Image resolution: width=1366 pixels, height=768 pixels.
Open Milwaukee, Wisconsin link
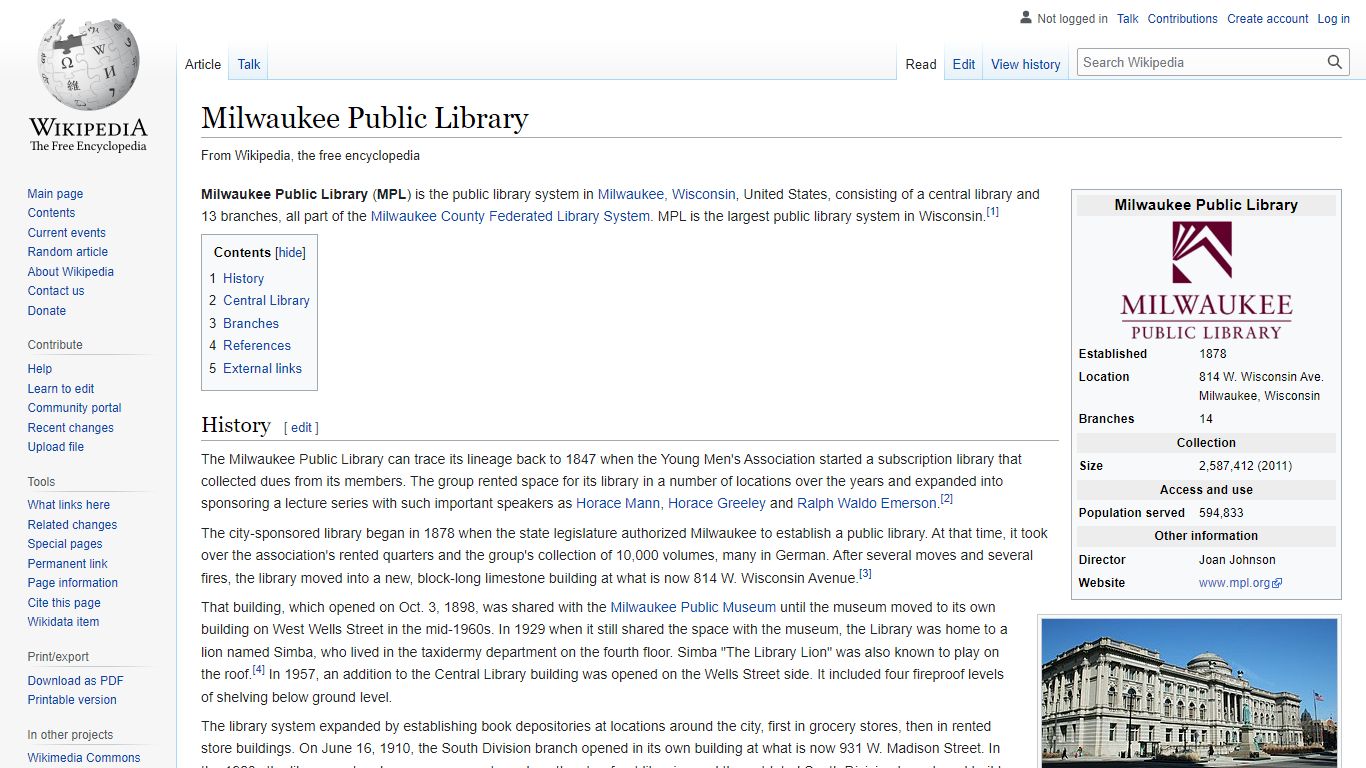(666, 194)
